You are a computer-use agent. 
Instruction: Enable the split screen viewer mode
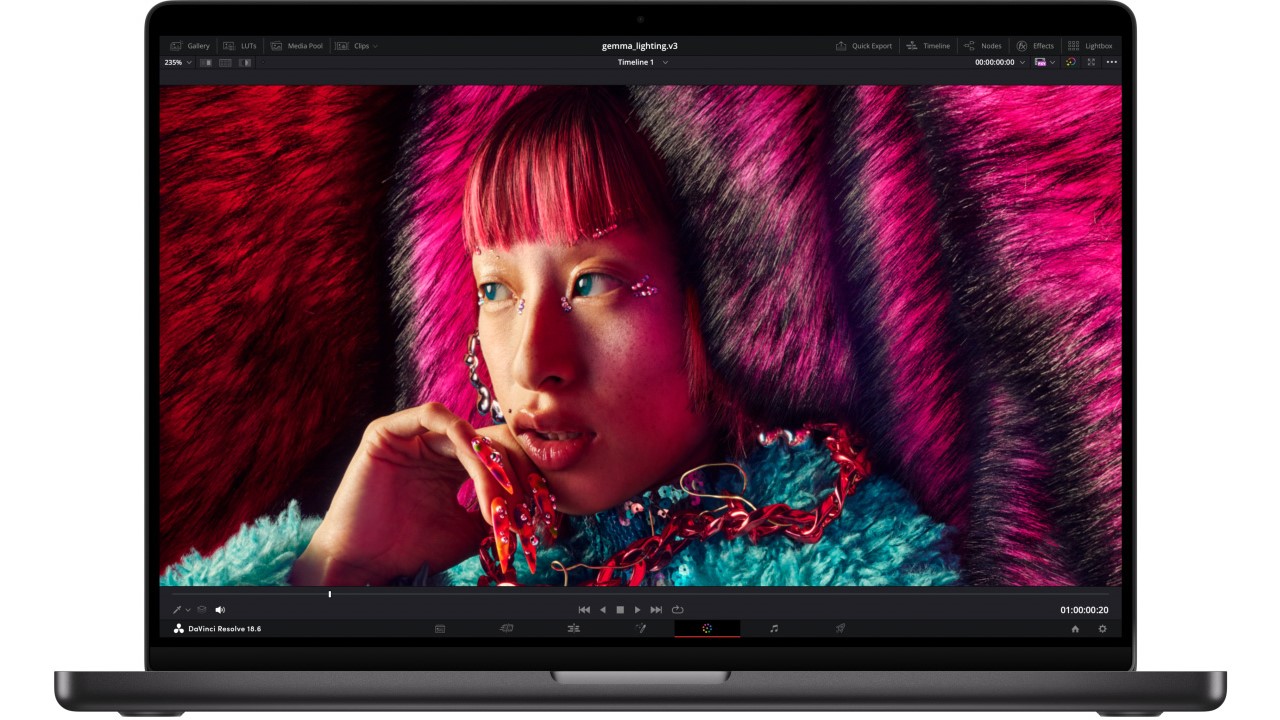[x=225, y=62]
